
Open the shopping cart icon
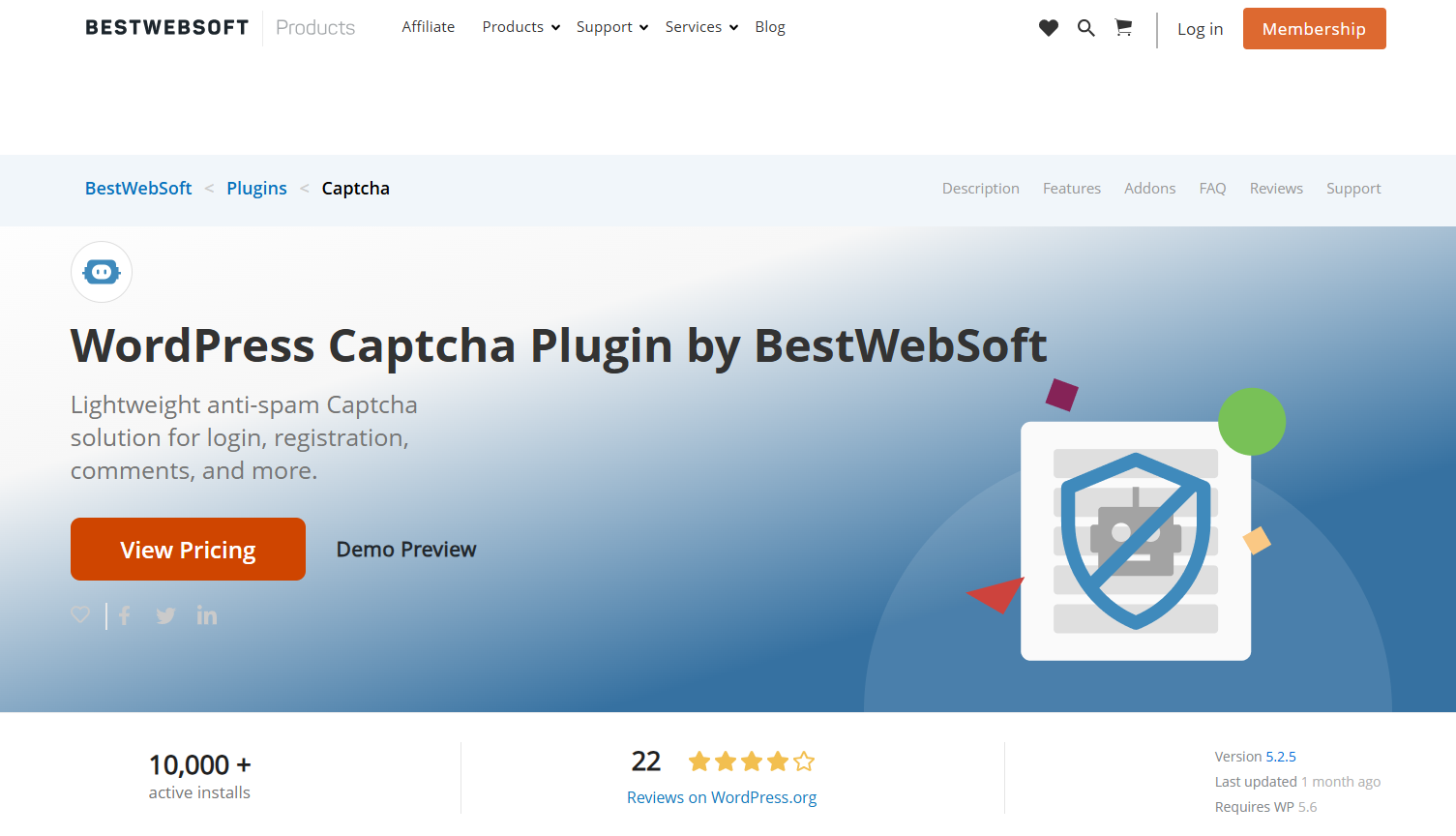coord(1123,28)
